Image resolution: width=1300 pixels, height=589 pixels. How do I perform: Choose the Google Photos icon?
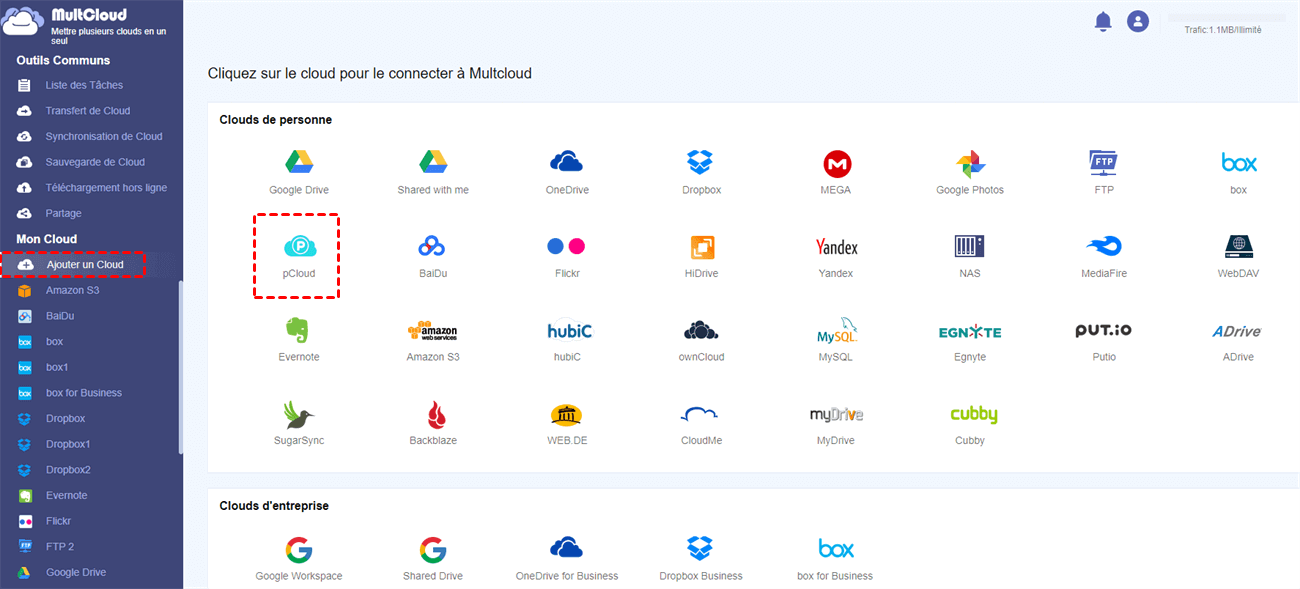coord(969,164)
